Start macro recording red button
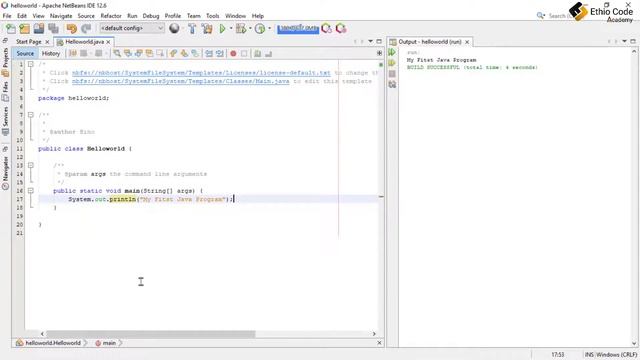The image size is (640, 360). 233,53
